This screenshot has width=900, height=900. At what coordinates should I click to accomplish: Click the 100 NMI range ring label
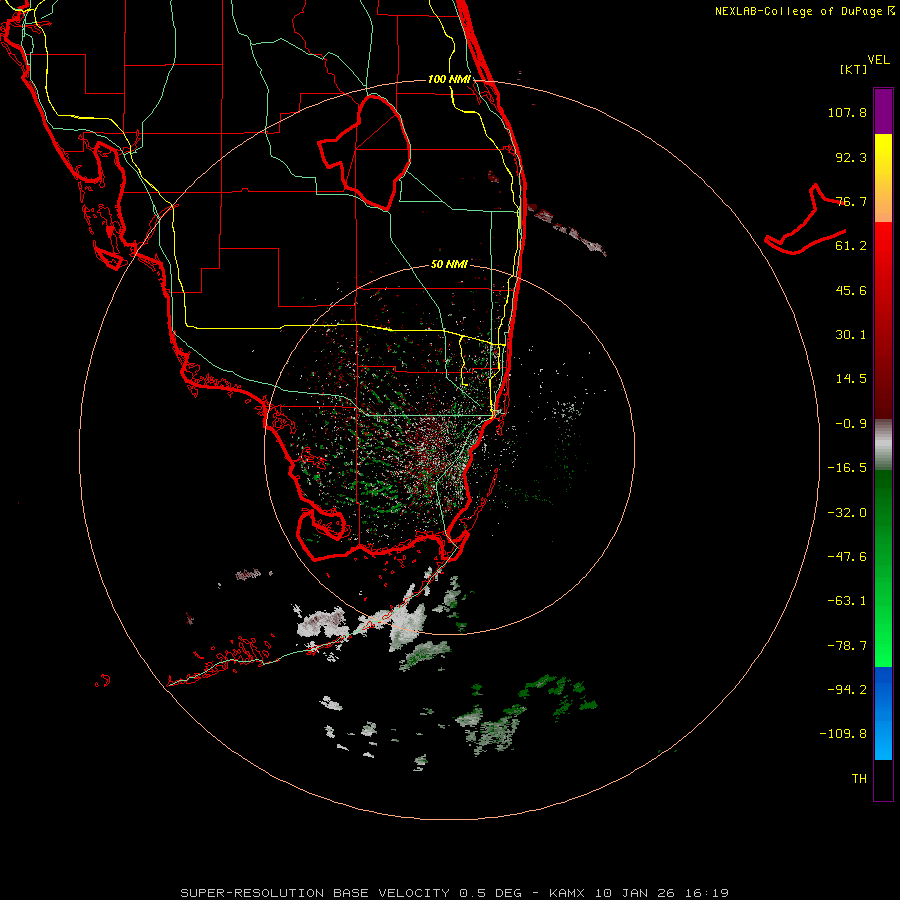click(449, 79)
